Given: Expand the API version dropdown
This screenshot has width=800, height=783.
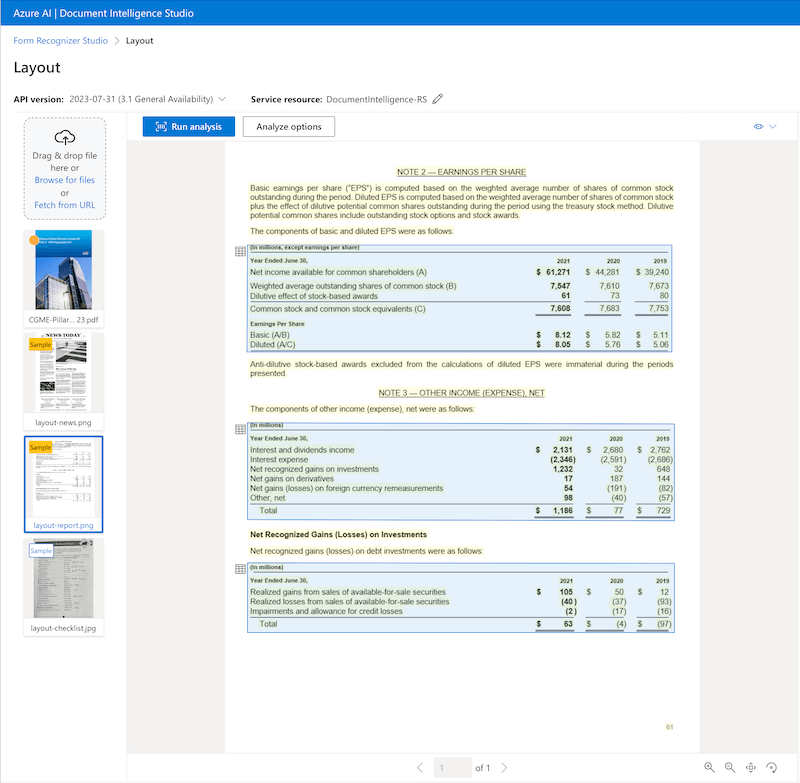Looking at the screenshot, I should pos(222,99).
